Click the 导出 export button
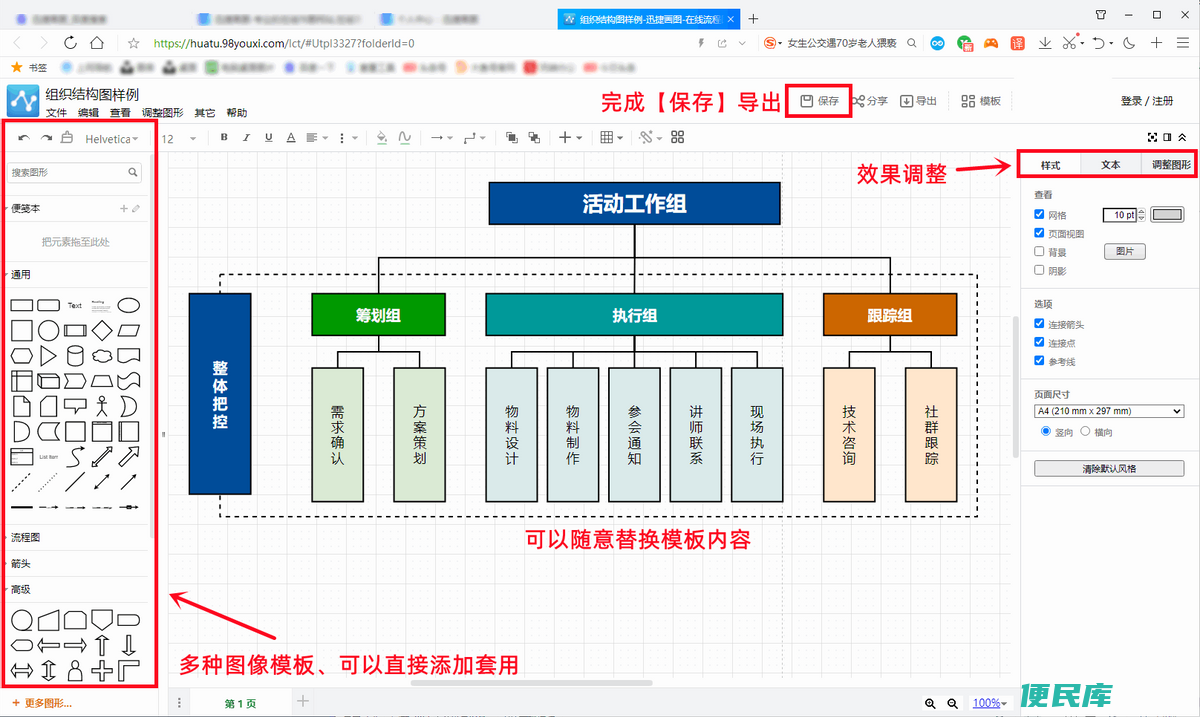 [x=918, y=101]
